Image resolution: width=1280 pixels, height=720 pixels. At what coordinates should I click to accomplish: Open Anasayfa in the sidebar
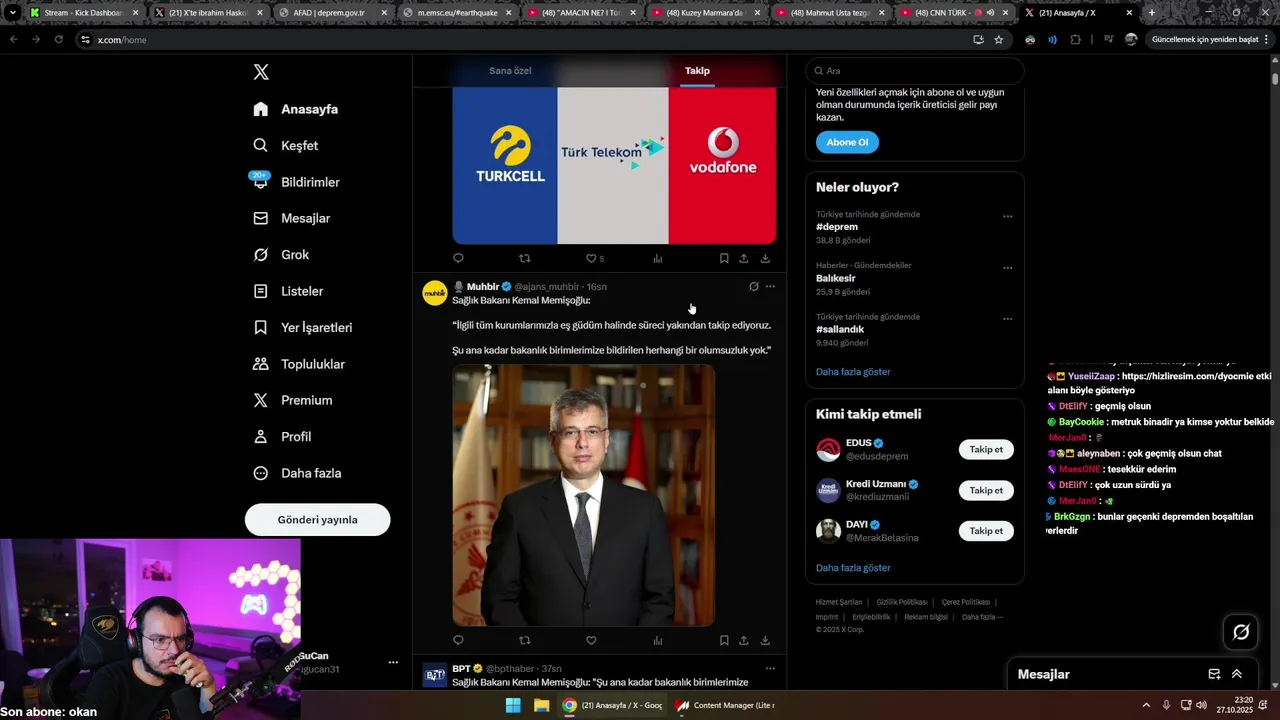point(296,109)
